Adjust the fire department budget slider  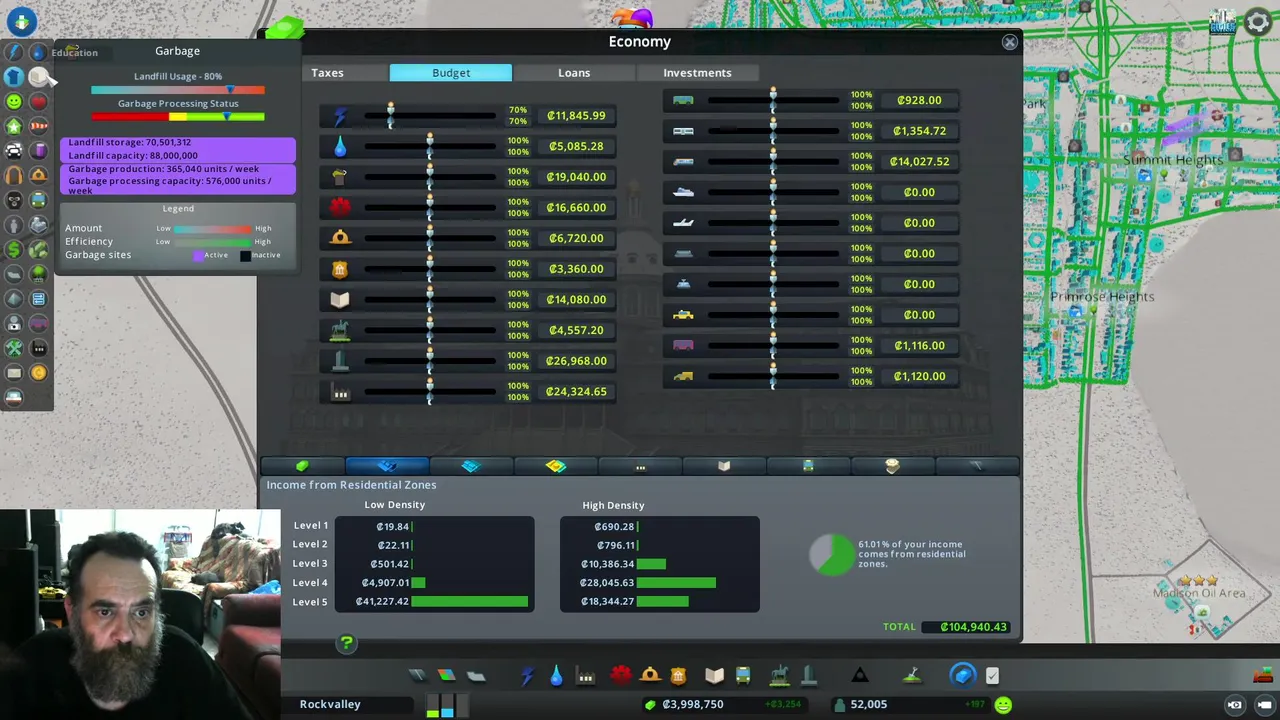(x=430, y=238)
